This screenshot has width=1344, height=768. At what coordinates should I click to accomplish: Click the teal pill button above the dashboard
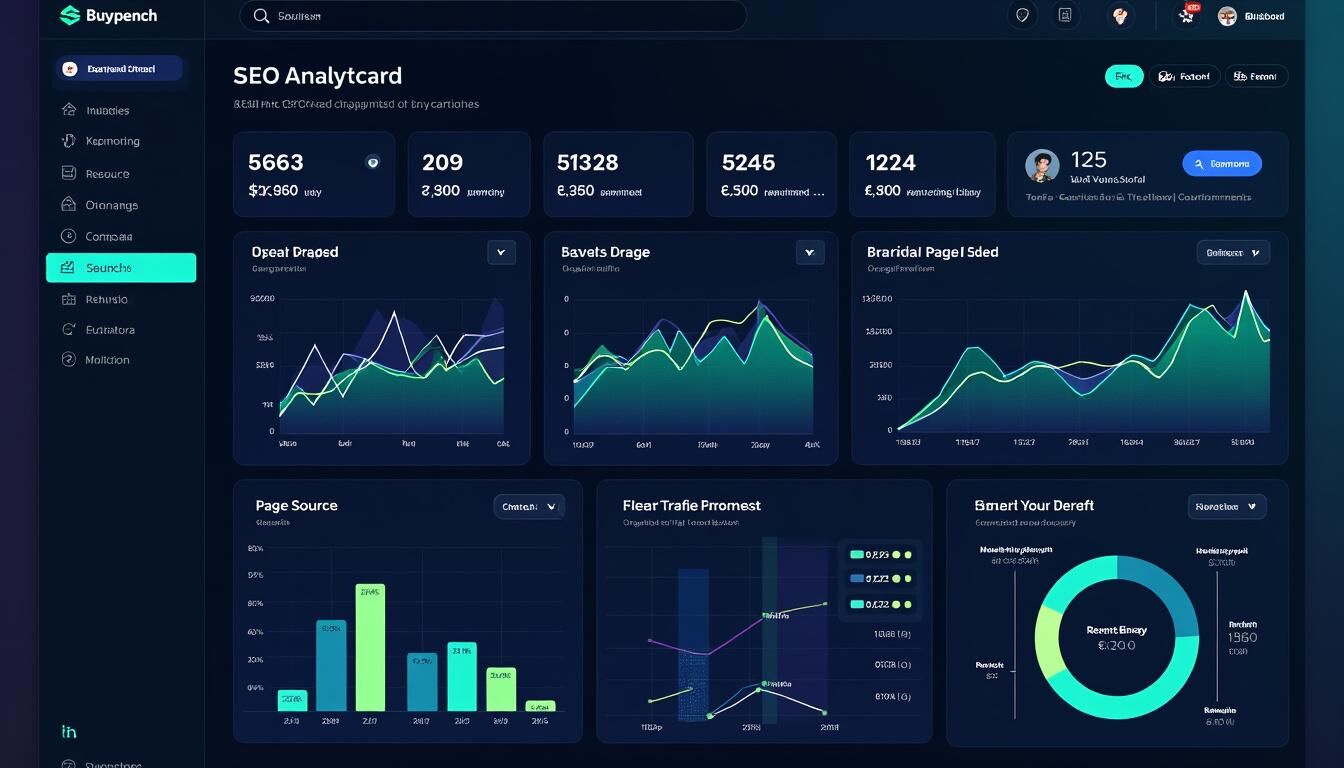click(x=1123, y=75)
